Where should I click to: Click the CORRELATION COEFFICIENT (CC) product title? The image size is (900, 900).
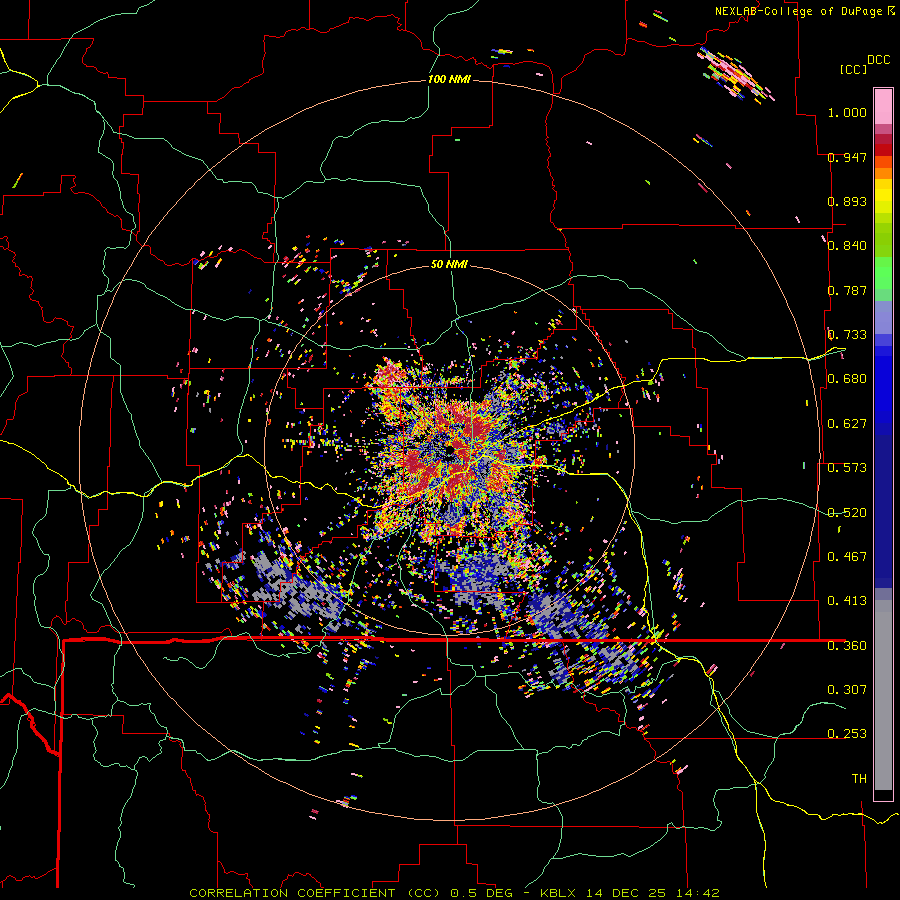(x=315, y=893)
